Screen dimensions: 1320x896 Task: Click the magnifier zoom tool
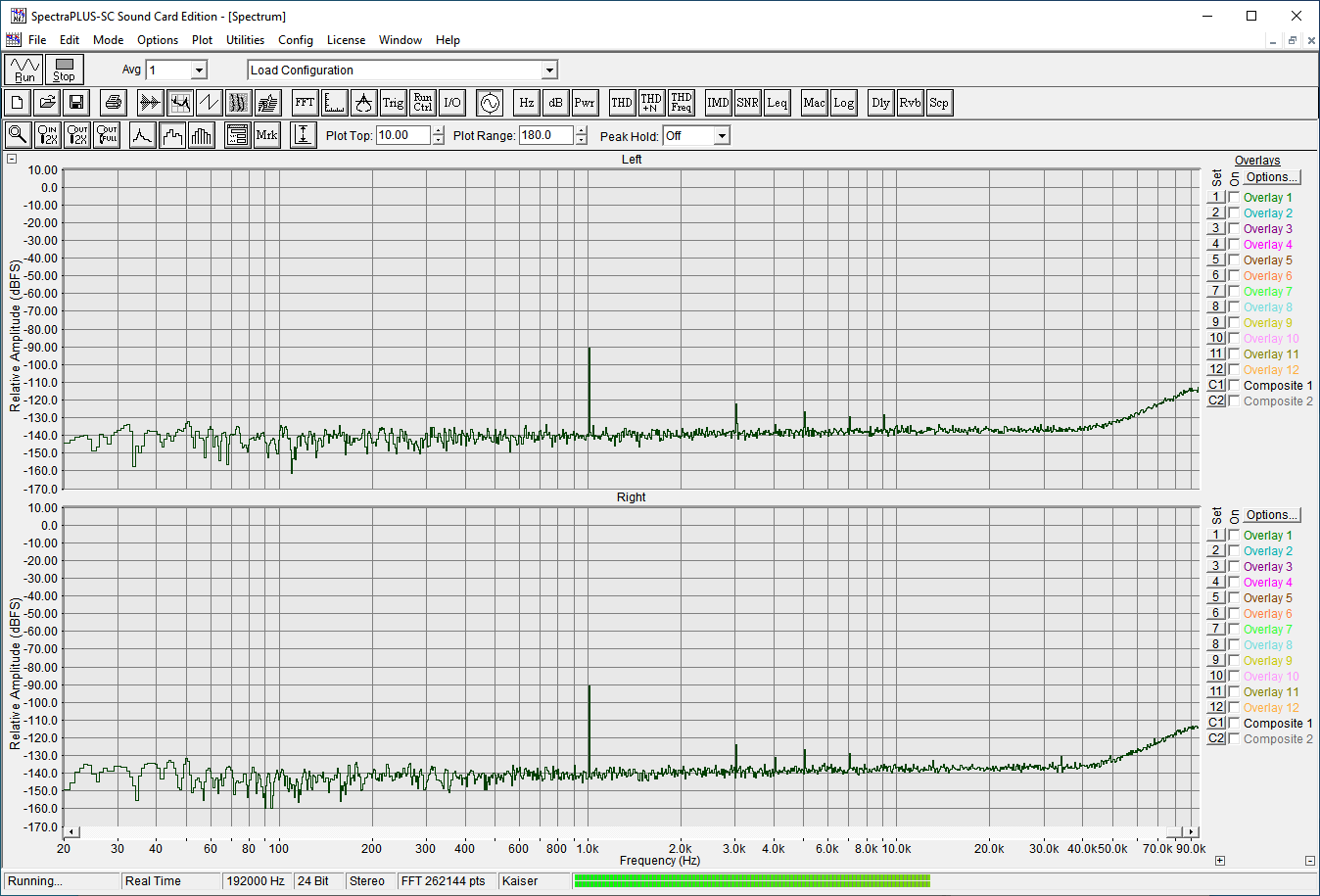click(x=18, y=135)
